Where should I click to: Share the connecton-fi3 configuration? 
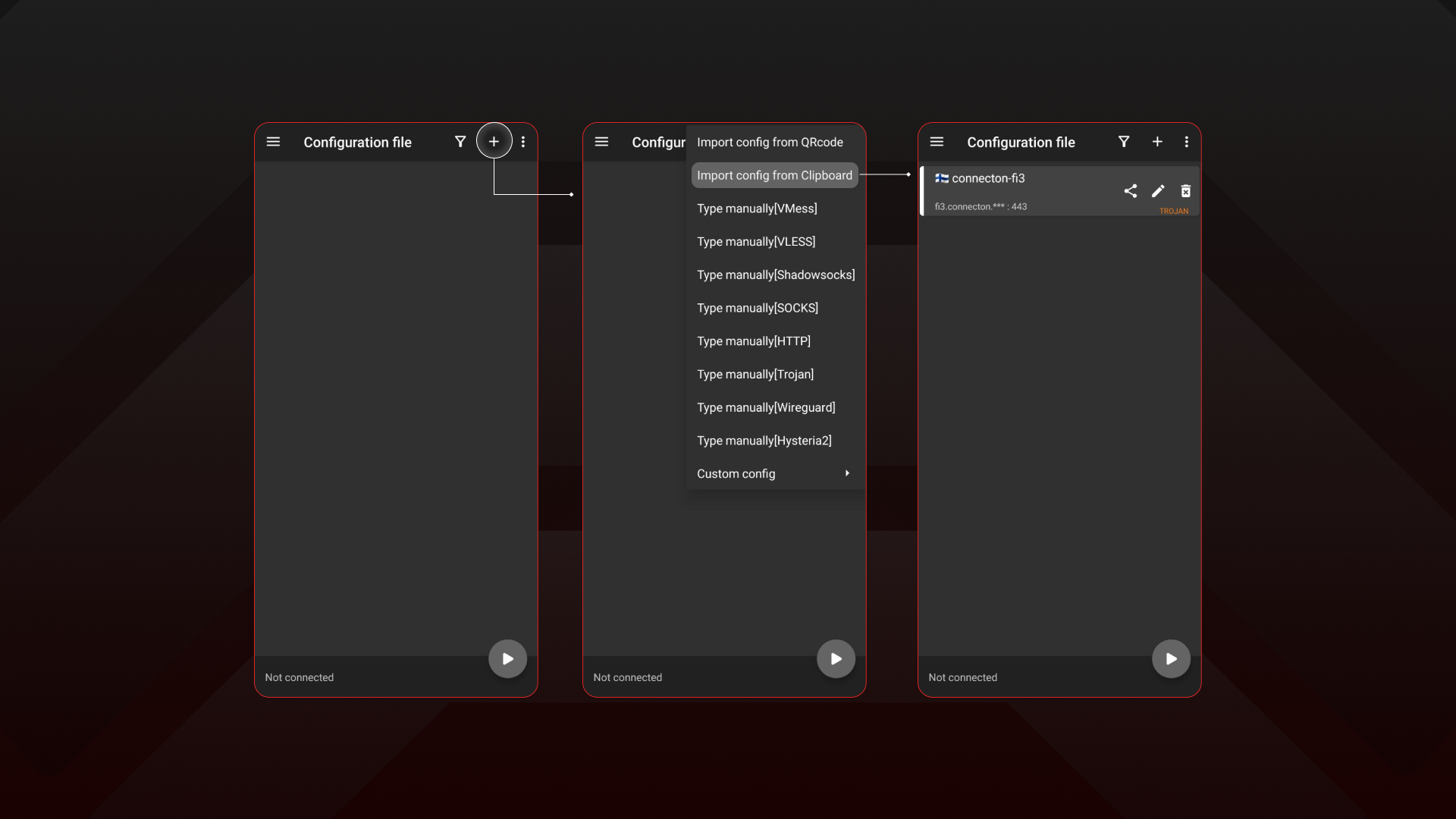pyautogui.click(x=1130, y=191)
